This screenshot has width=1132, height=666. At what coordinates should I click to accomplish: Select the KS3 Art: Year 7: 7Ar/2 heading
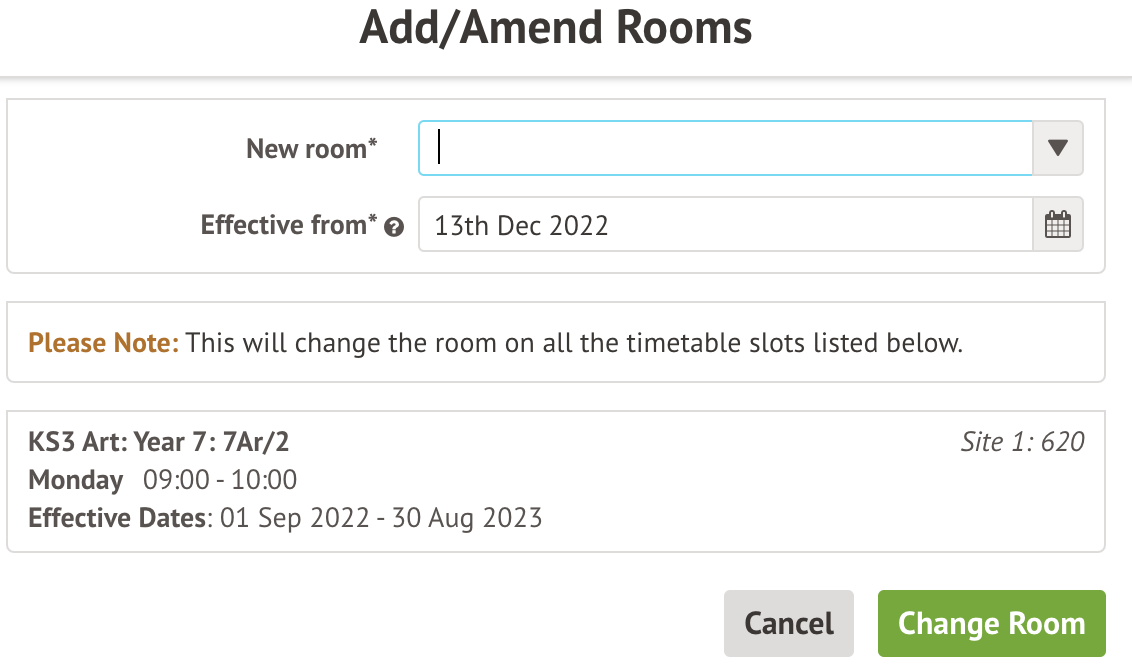coord(159,442)
